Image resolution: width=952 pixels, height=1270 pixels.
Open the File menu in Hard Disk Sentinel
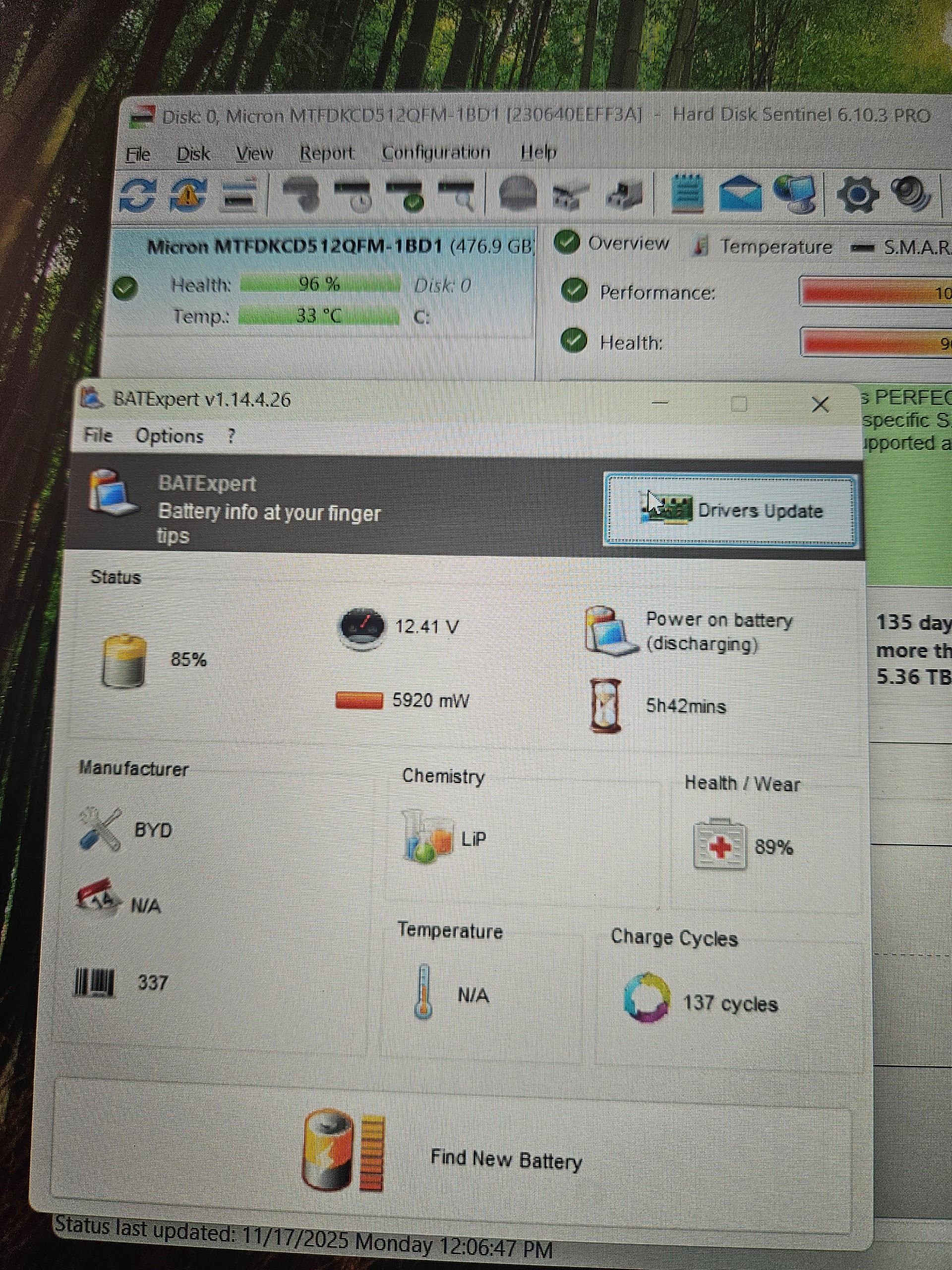[138, 154]
